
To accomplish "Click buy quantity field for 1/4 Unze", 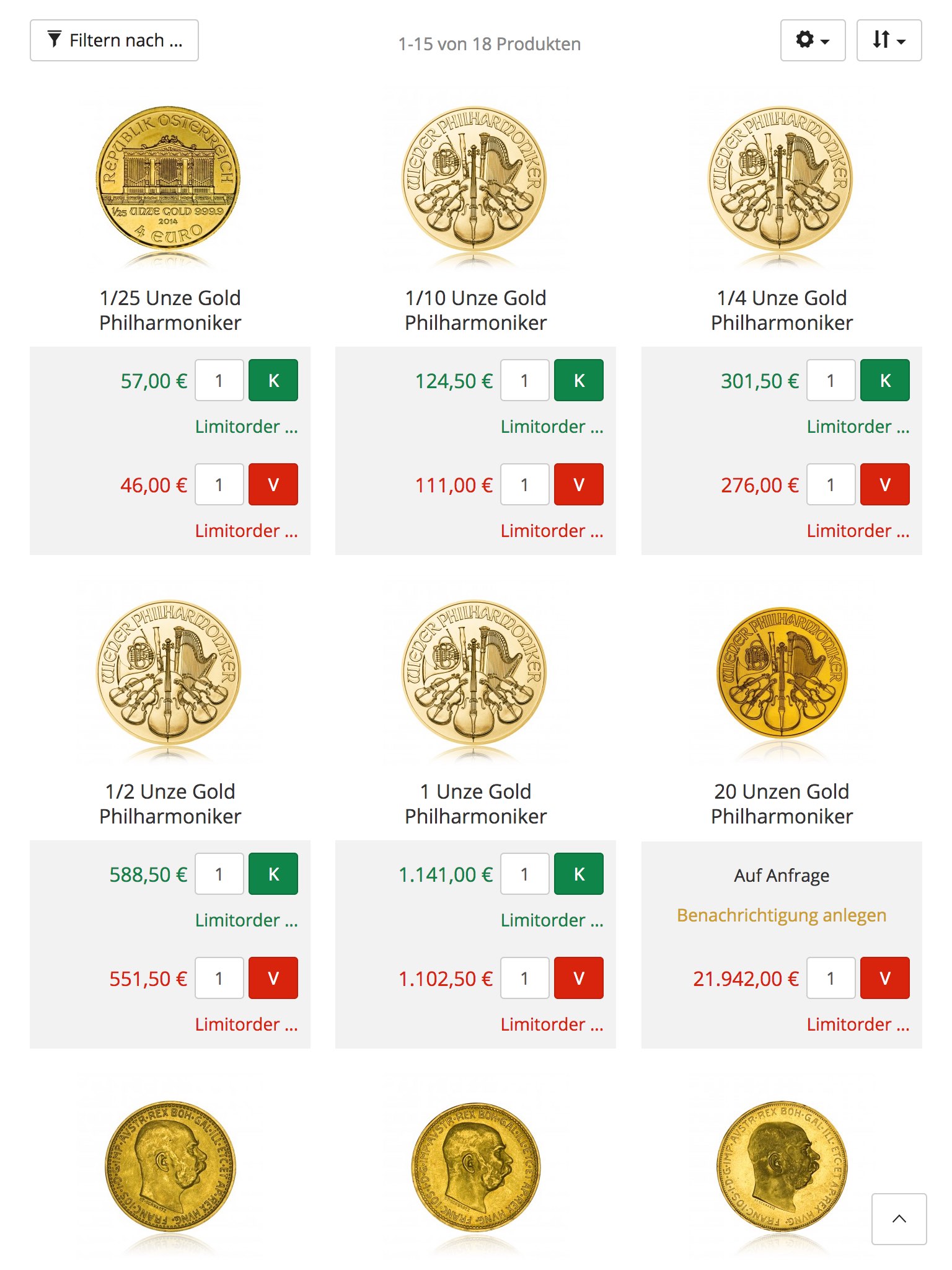I will tap(831, 380).
